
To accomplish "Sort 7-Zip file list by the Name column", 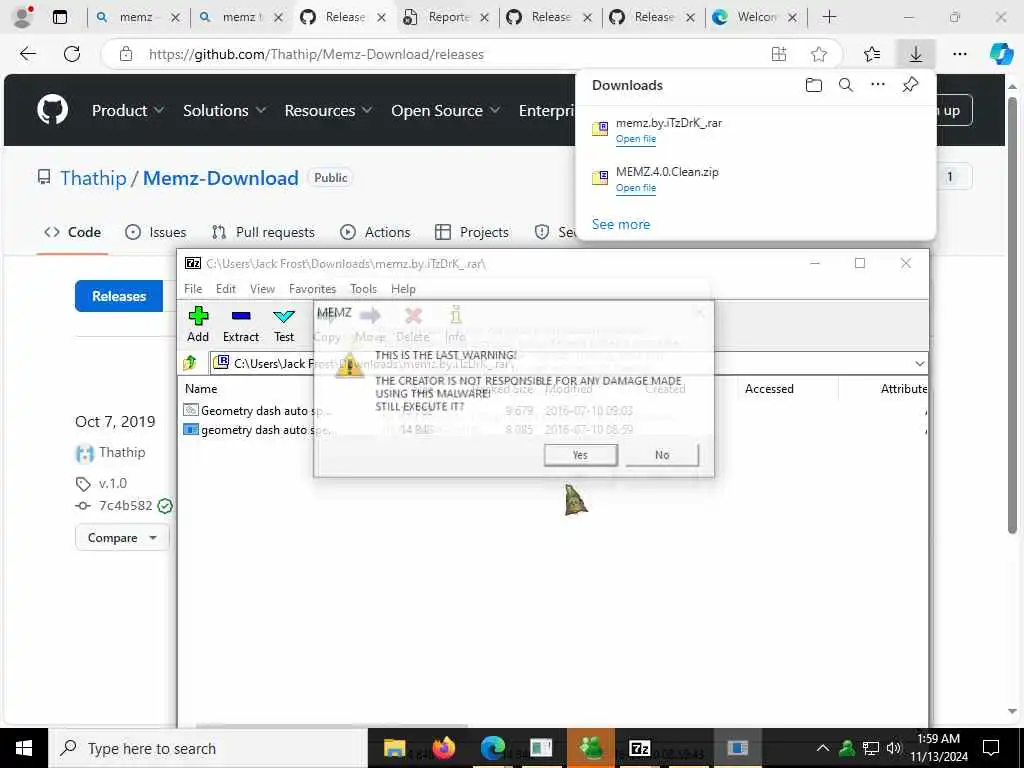I will coord(200,389).
